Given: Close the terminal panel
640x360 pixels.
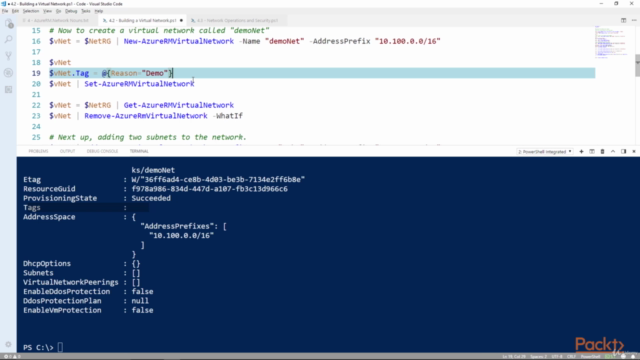Looking at the screenshot, I should (634, 151).
